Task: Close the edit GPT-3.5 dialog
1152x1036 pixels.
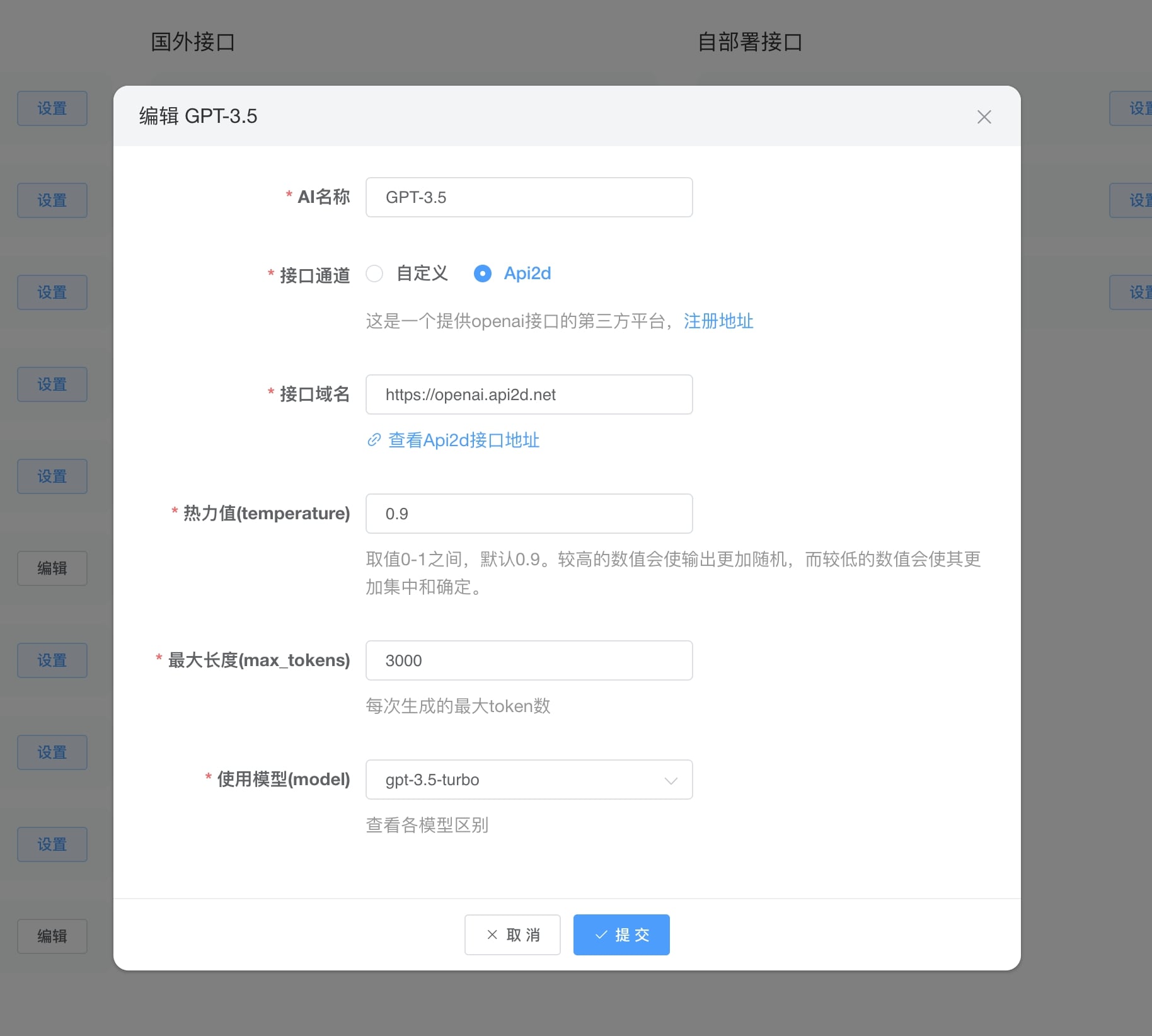Action: tap(984, 117)
